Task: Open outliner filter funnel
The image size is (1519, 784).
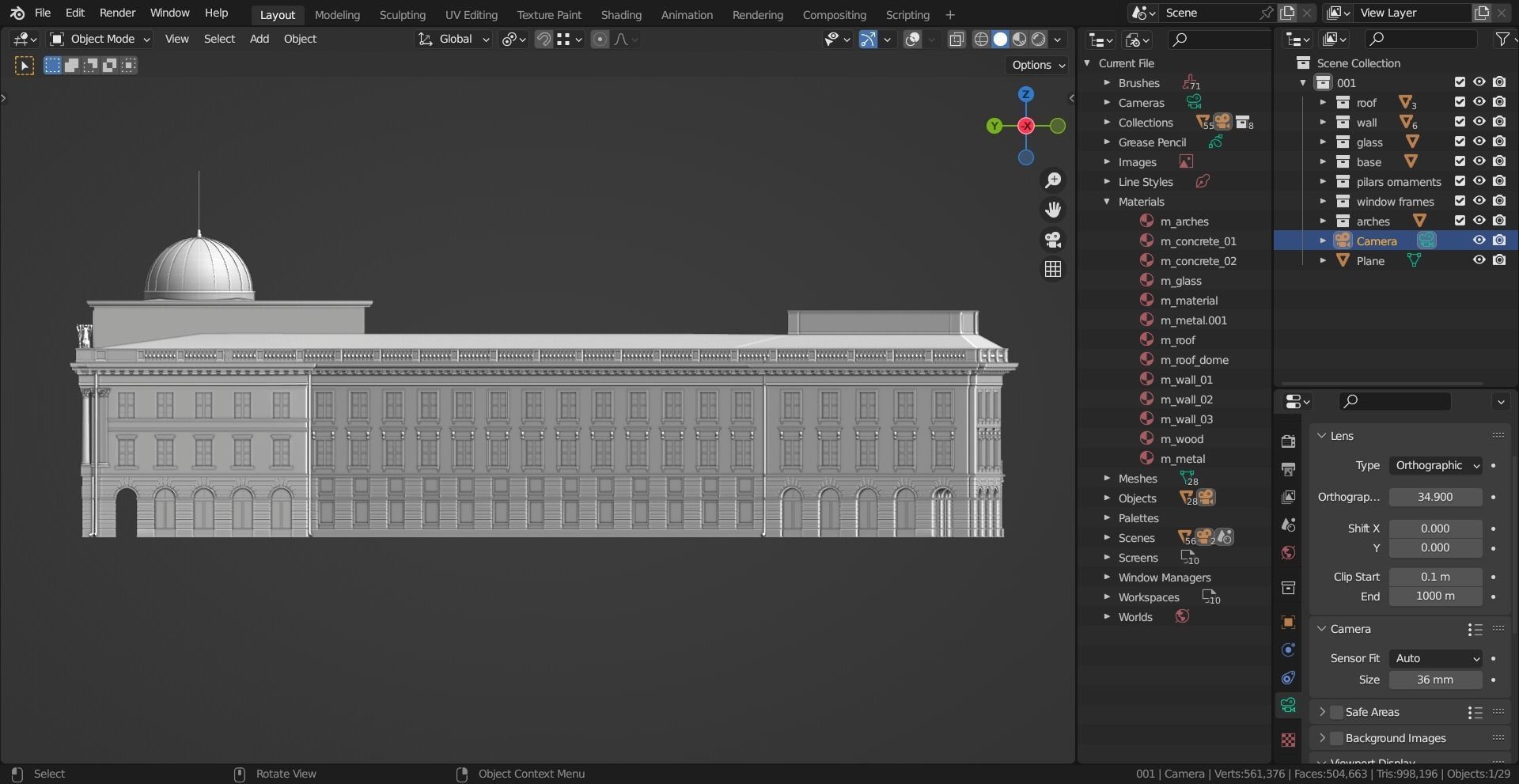Action: pos(1502,39)
